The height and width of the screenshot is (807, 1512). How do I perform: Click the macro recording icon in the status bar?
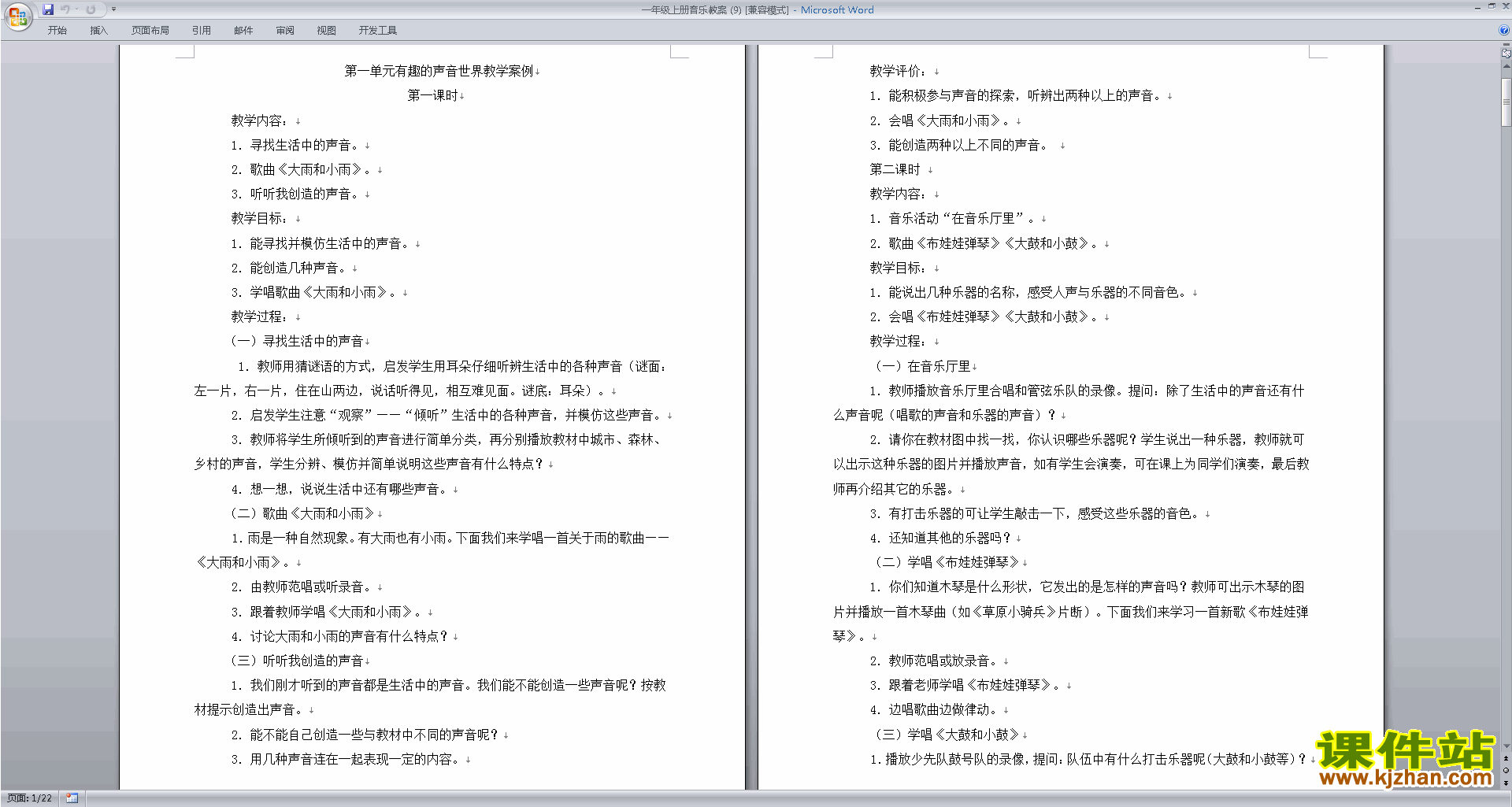pos(72,798)
